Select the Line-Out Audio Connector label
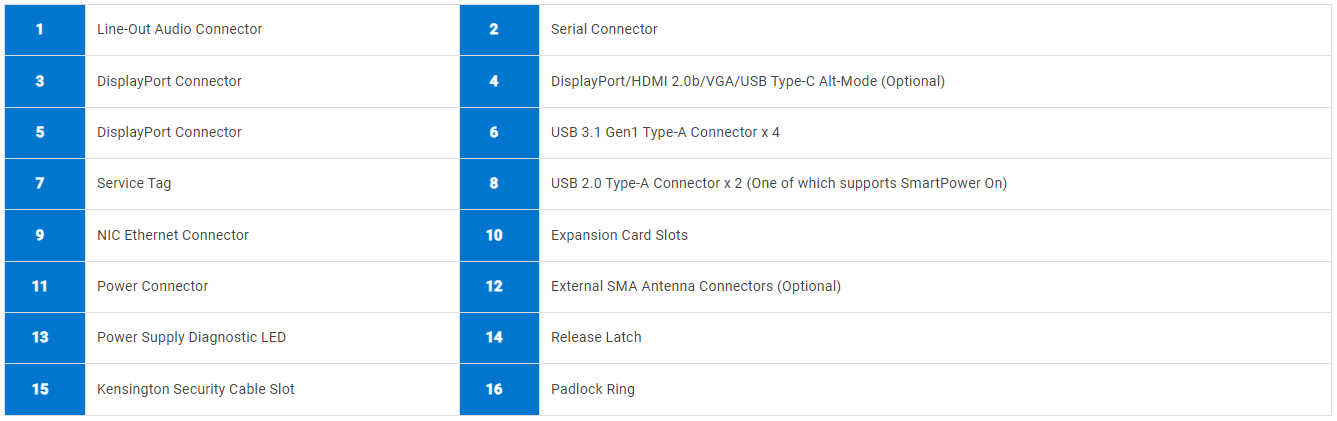 [x=180, y=30]
